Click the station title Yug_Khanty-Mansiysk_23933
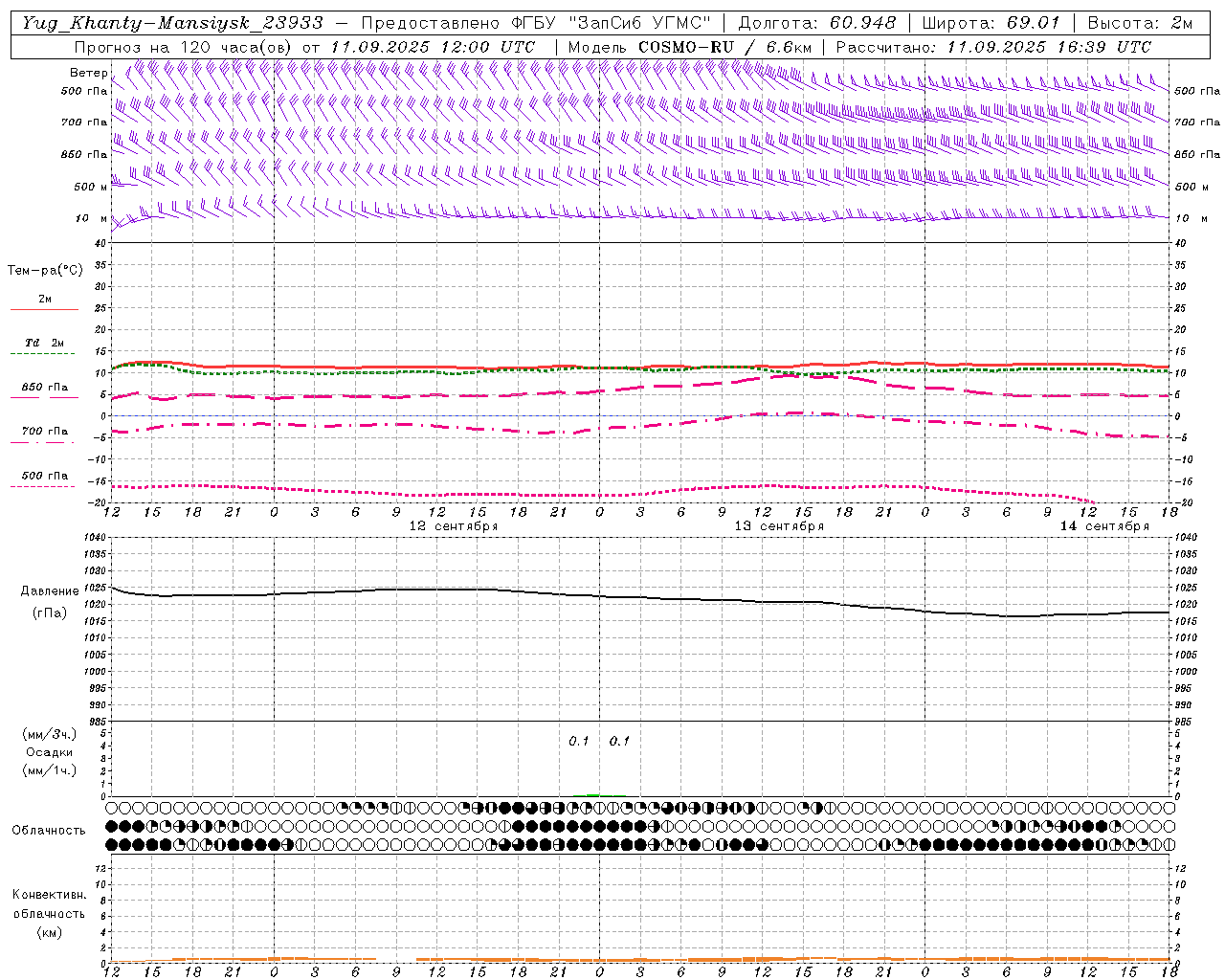Screen dimensions: 1225x980 pyautogui.click(x=172, y=23)
